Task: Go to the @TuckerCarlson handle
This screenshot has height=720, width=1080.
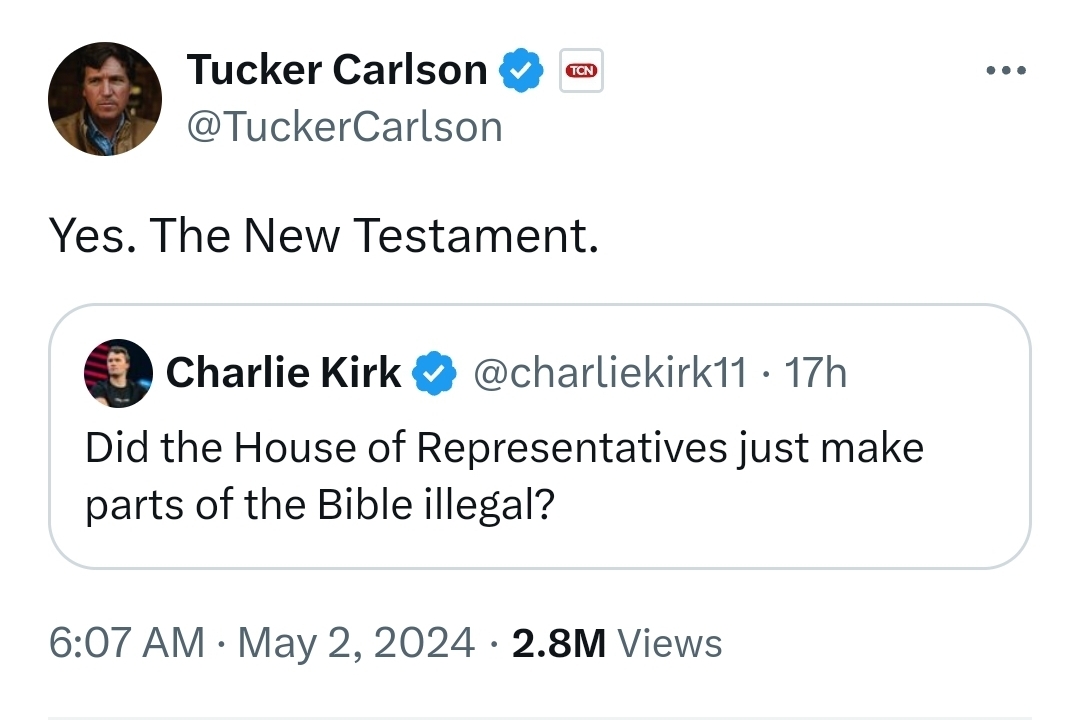Action: coord(344,127)
